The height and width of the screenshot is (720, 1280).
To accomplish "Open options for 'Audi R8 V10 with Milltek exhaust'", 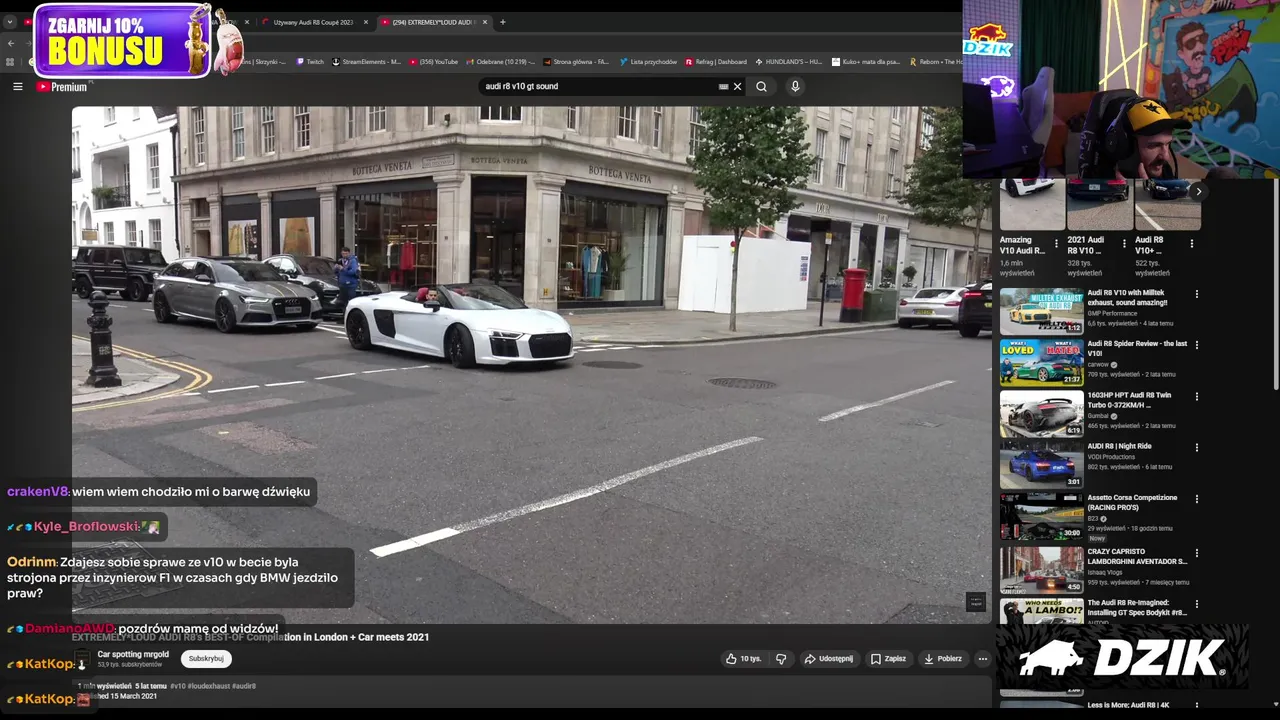I will [x=1196, y=295].
